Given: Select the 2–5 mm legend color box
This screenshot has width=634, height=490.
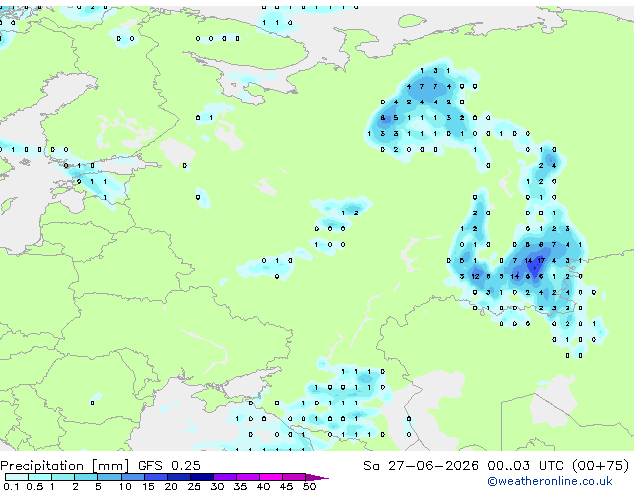Looking at the screenshot, I should pos(86,477).
